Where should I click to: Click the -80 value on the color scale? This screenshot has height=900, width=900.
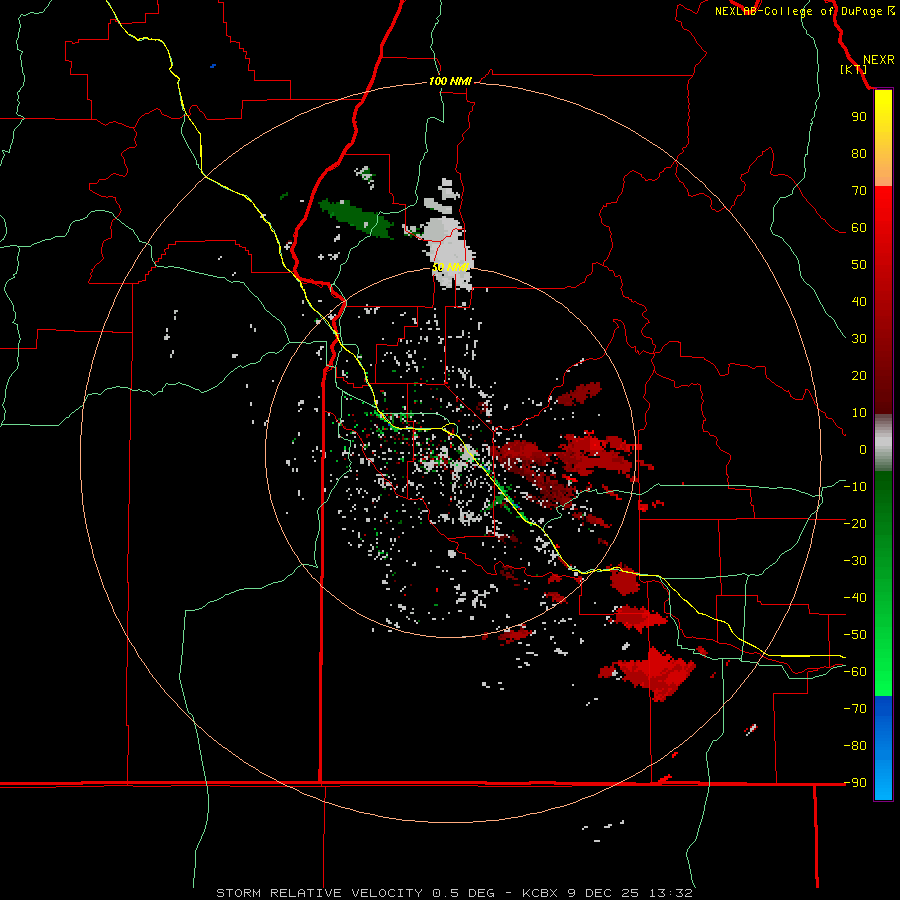[x=855, y=746]
